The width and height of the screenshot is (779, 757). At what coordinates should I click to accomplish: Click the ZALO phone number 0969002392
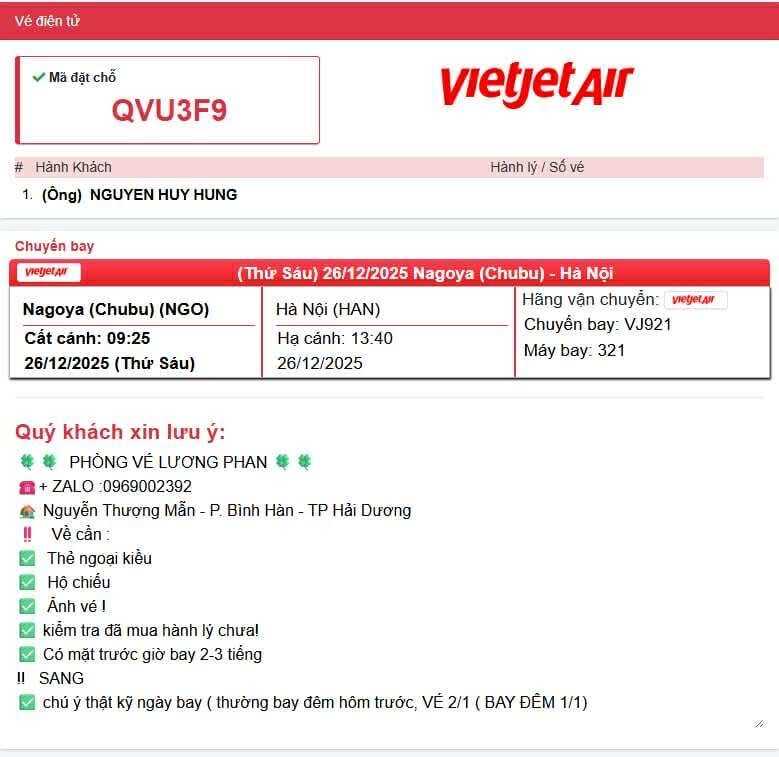(x=147, y=487)
